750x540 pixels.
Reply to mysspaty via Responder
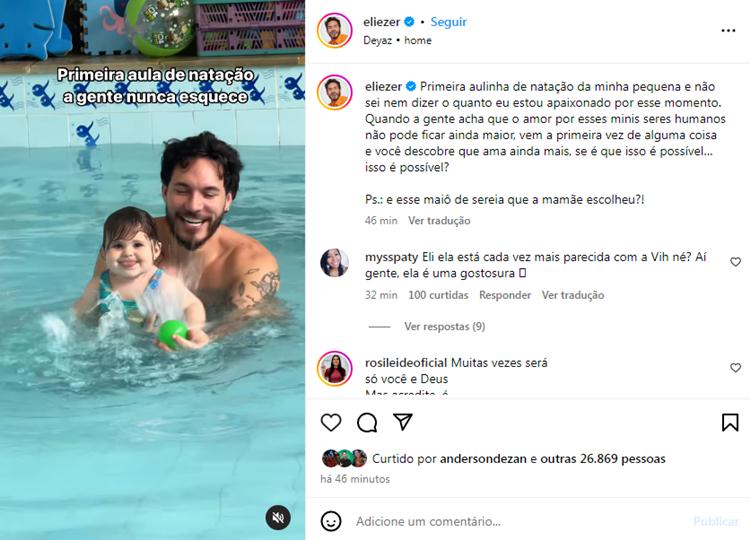tap(505, 295)
